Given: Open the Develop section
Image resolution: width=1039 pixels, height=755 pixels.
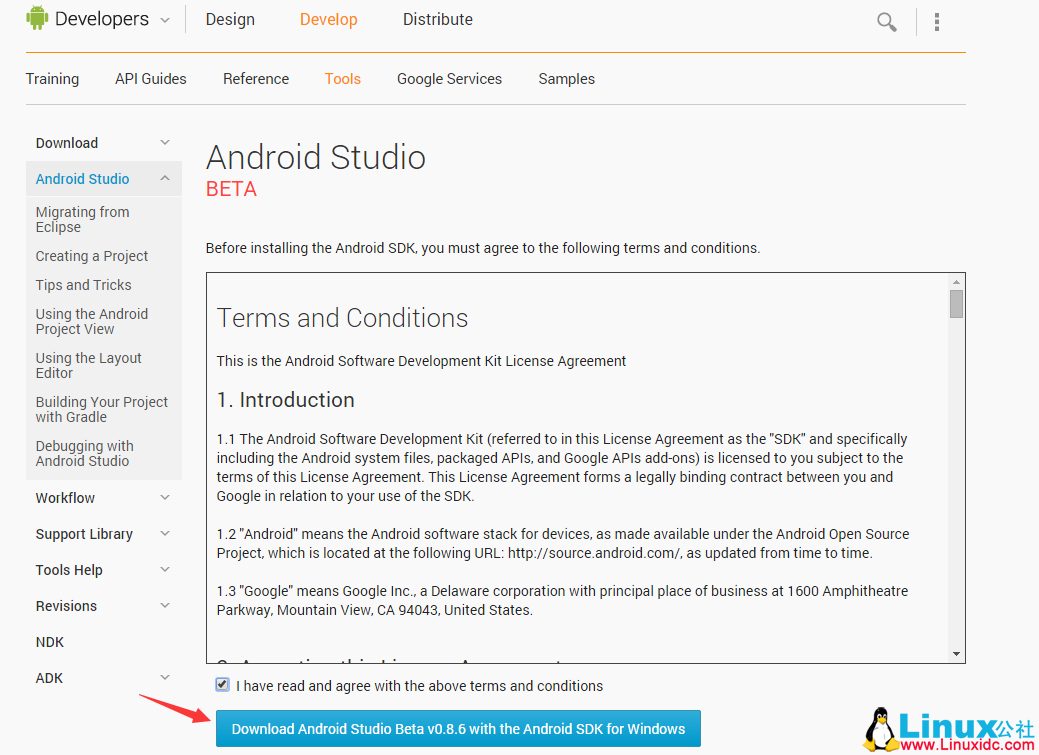Looking at the screenshot, I should (x=329, y=20).
